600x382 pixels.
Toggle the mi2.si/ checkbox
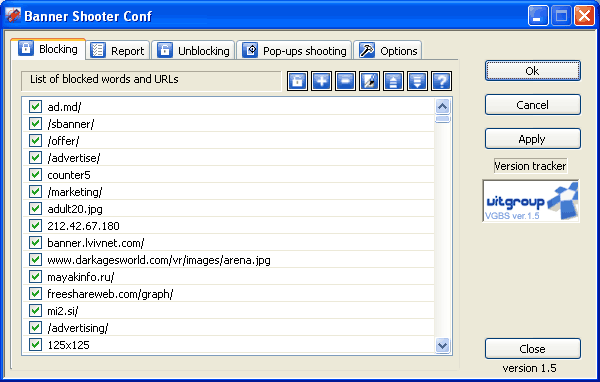tap(35, 310)
